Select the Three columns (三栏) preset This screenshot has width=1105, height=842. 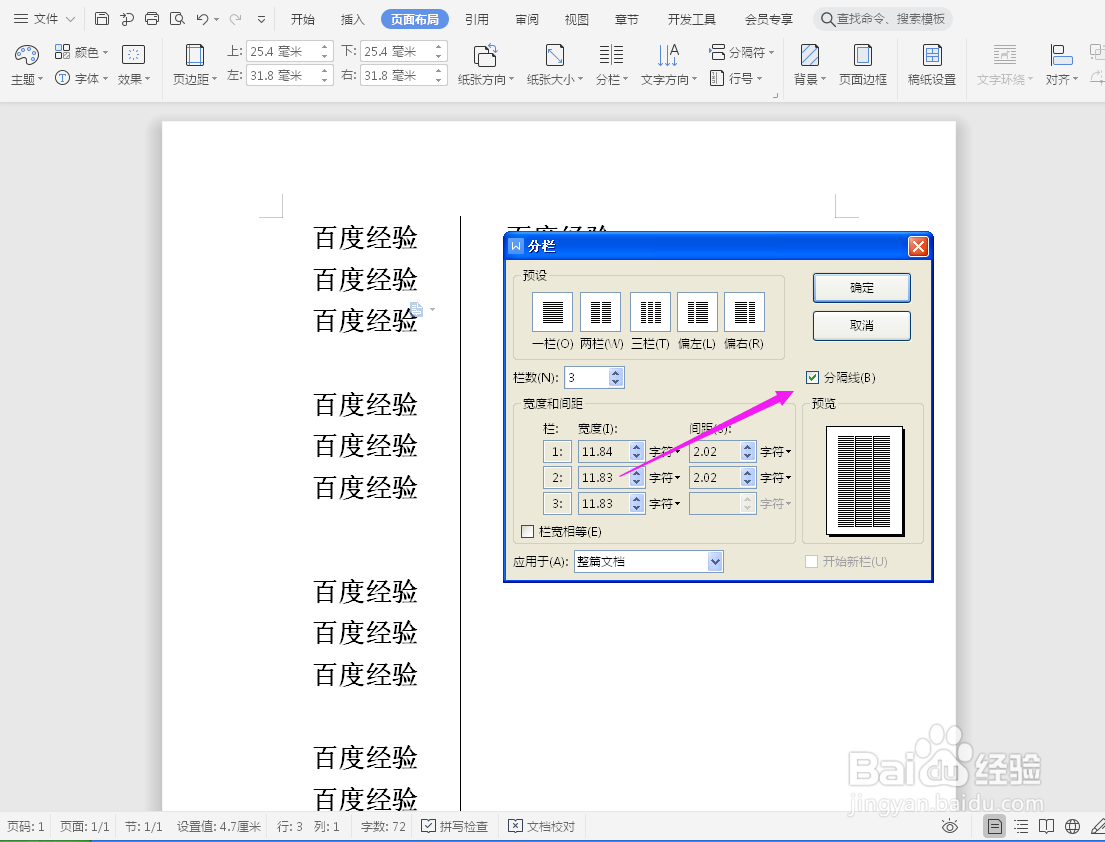tap(650, 312)
